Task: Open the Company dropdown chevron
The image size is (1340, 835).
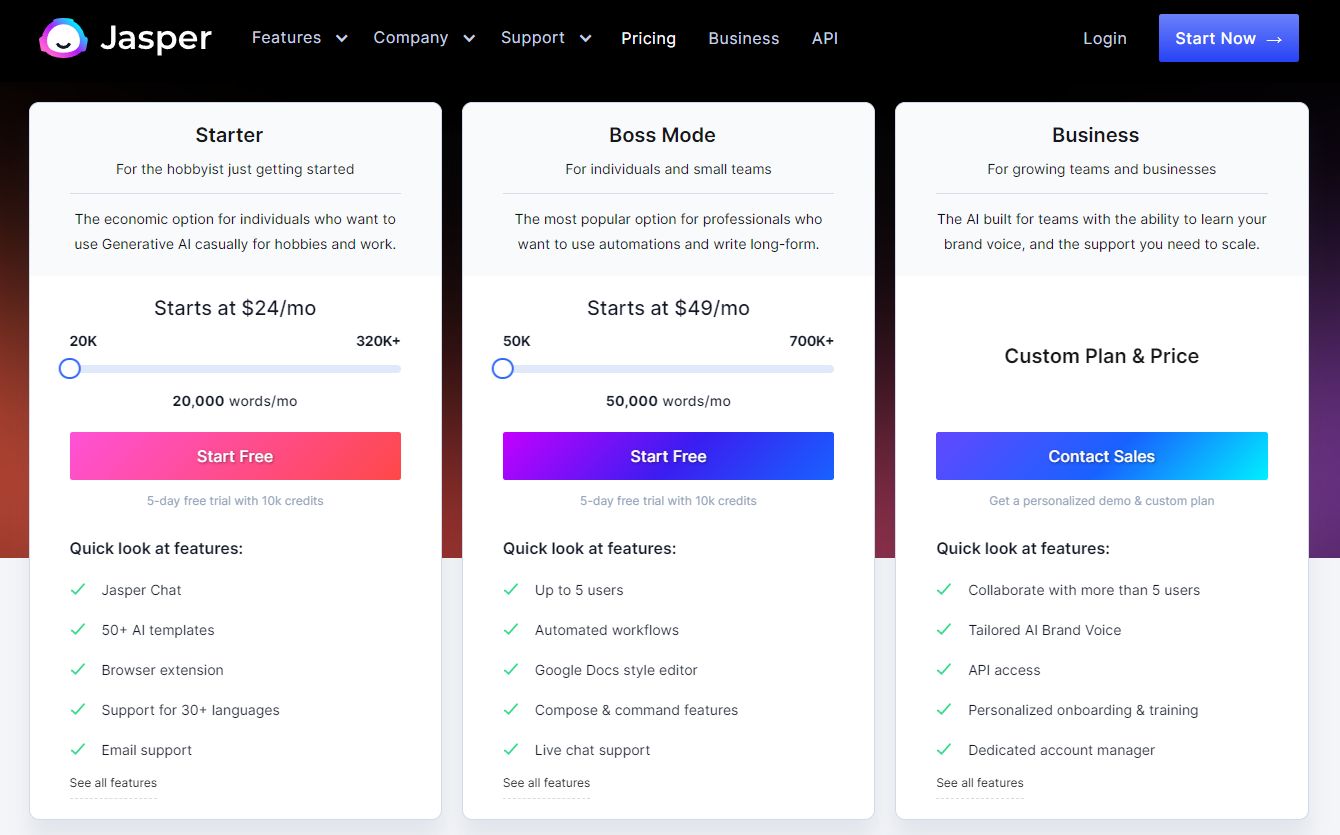Action: tap(469, 39)
